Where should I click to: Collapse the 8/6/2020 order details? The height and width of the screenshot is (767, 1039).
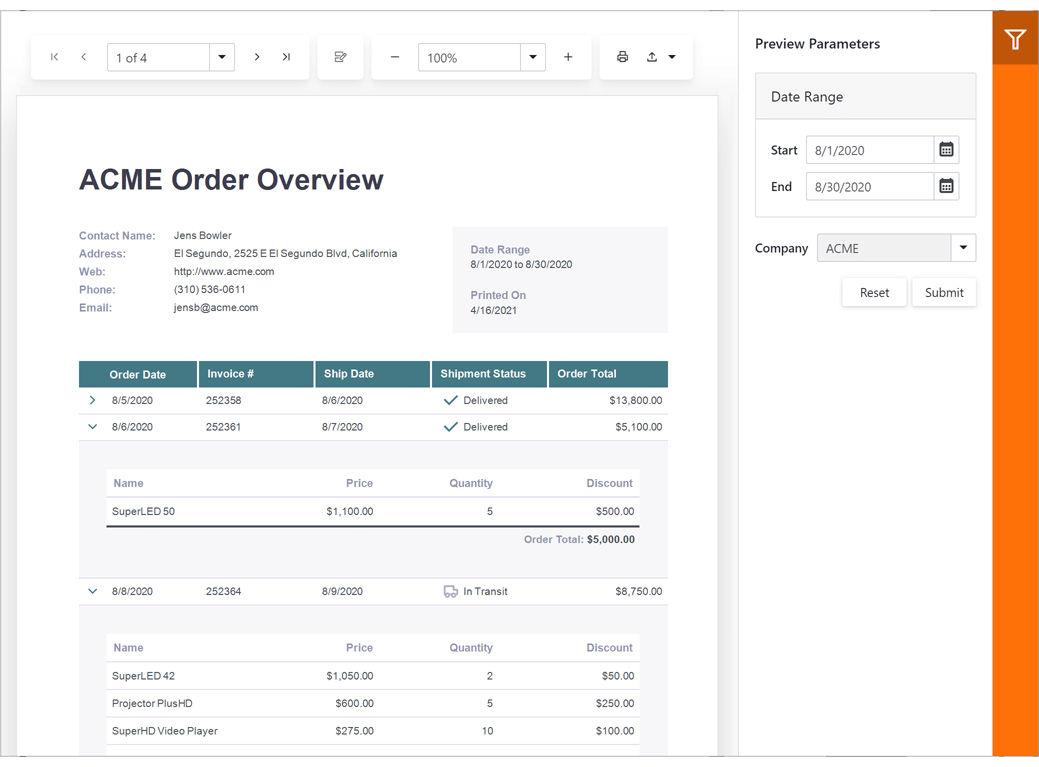coord(92,426)
